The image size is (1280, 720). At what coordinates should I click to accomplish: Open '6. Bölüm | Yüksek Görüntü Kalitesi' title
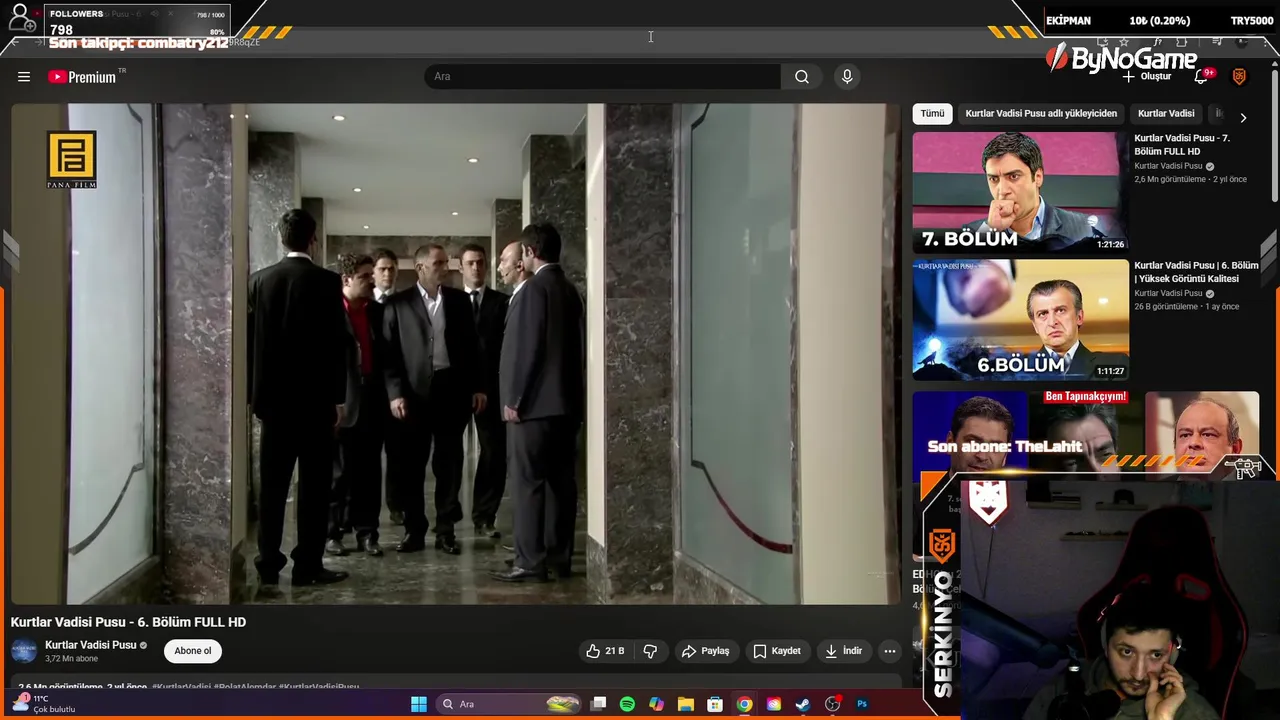1196,272
